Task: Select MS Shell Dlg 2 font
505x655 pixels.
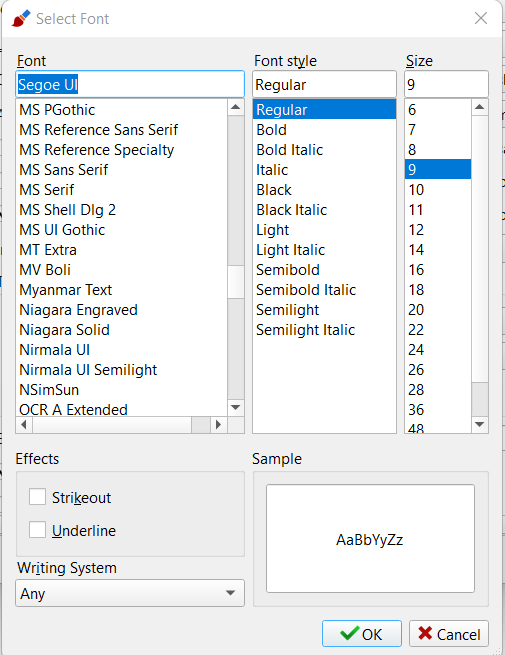Action: click(122, 210)
